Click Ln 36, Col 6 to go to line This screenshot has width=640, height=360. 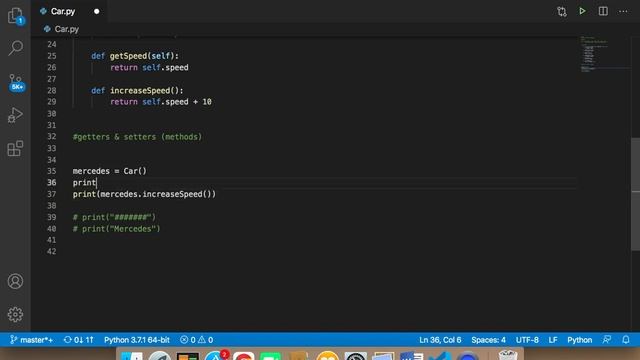(440, 340)
